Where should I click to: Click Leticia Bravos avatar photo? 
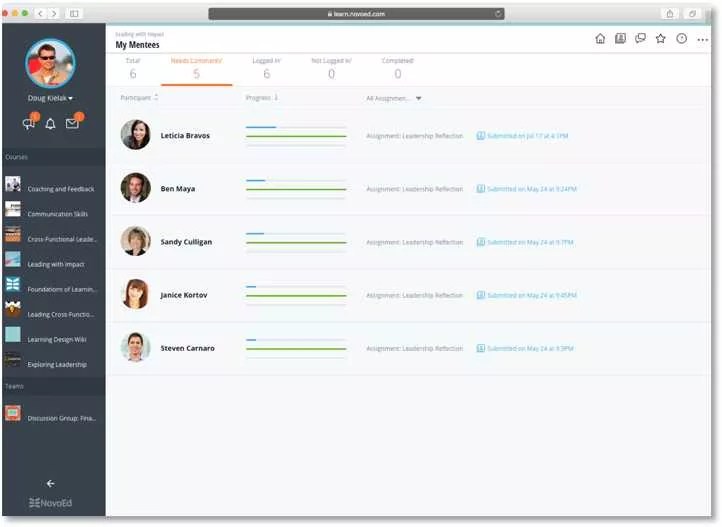tap(135, 134)
